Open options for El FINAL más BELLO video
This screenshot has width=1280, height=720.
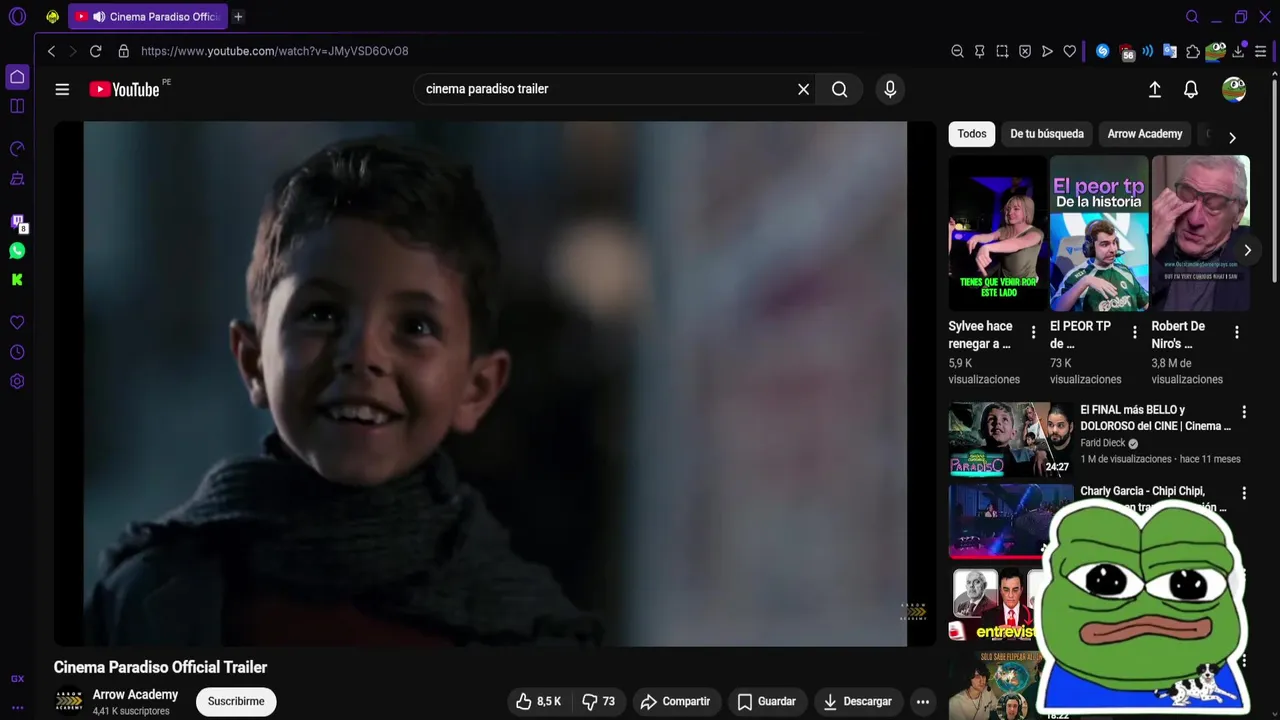click(x=1244, y=412)
